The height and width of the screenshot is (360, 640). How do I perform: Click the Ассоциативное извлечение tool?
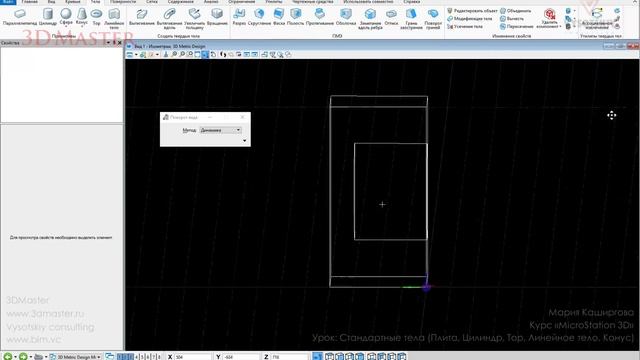[597, 18]
